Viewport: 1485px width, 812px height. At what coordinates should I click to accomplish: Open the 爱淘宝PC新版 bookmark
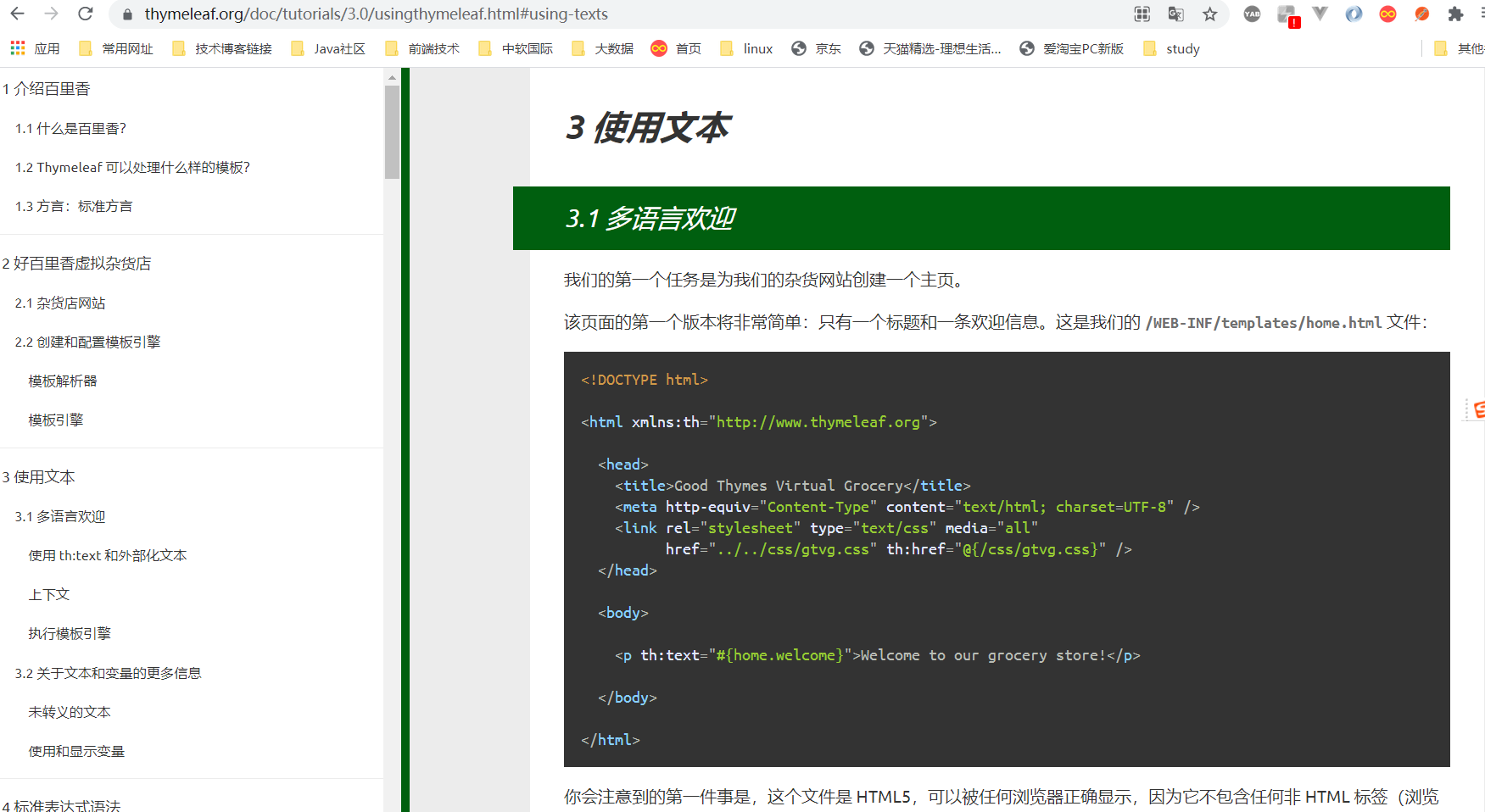tap(1071, 48)
